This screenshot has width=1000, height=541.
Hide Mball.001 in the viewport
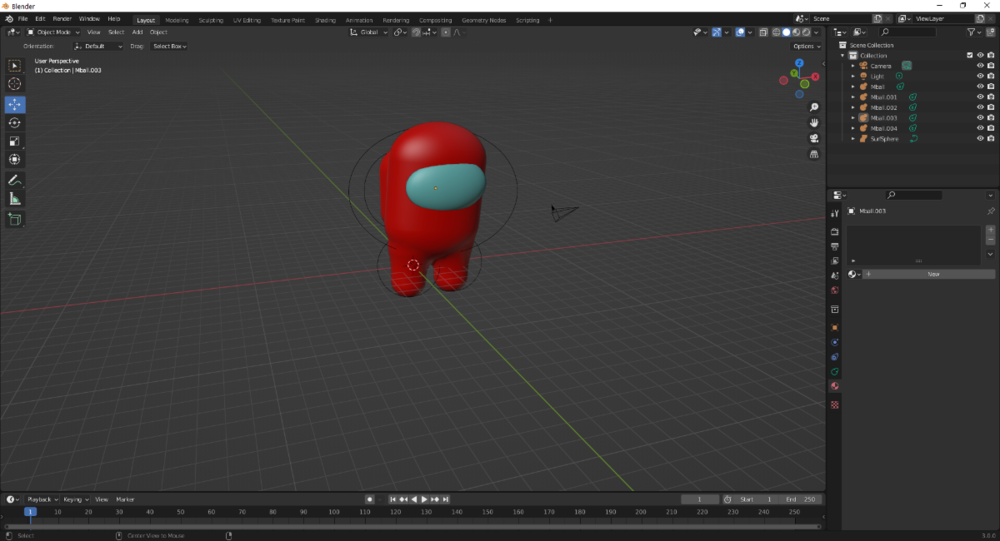[980, 97]
